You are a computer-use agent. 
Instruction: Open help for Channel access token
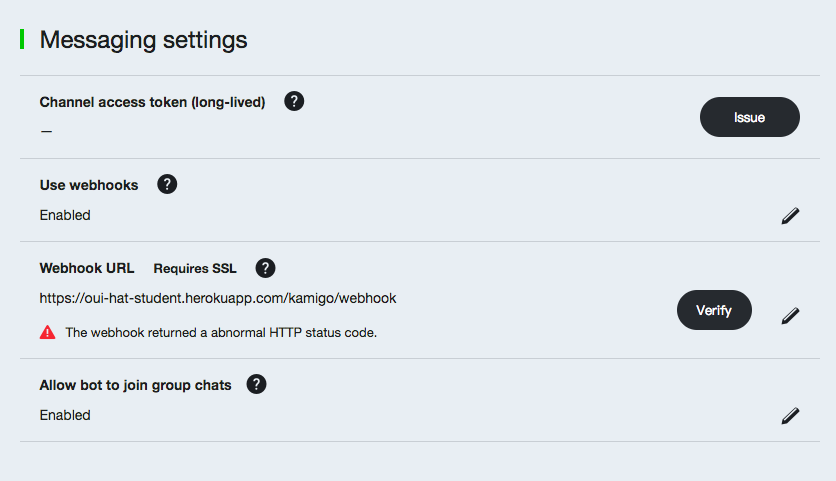coord(294,101)
